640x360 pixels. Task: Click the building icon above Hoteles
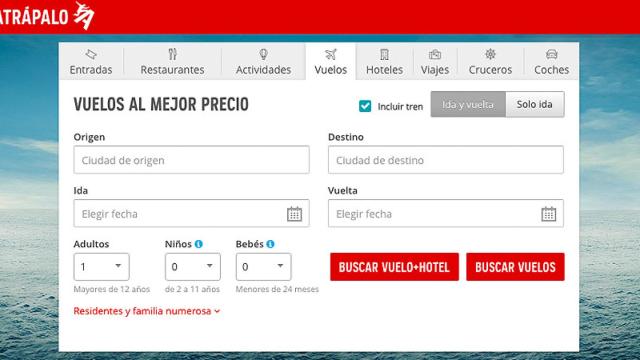pos(384,54)
